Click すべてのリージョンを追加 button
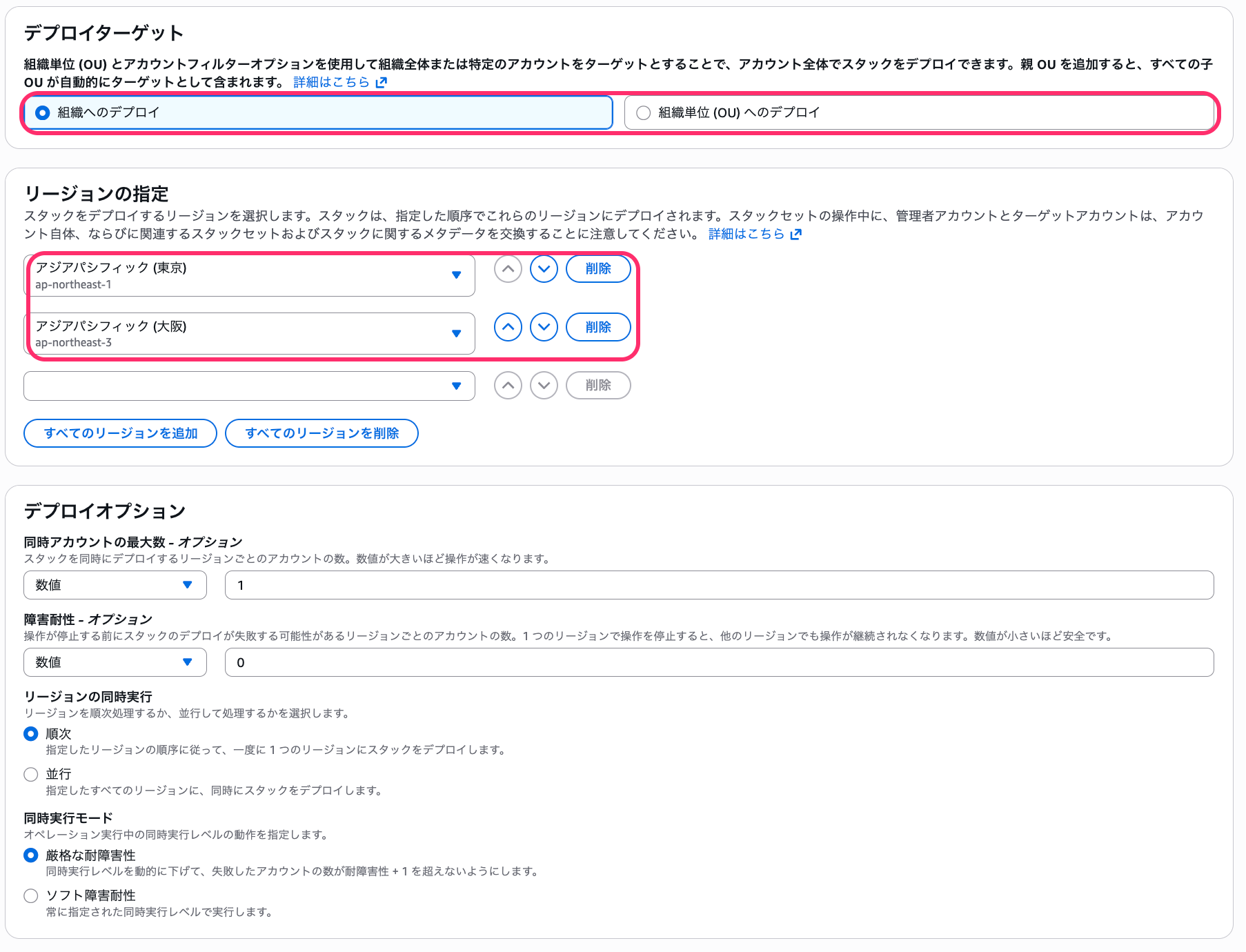The width and height of the screenshot is (1246, 952). coord(120,433)
